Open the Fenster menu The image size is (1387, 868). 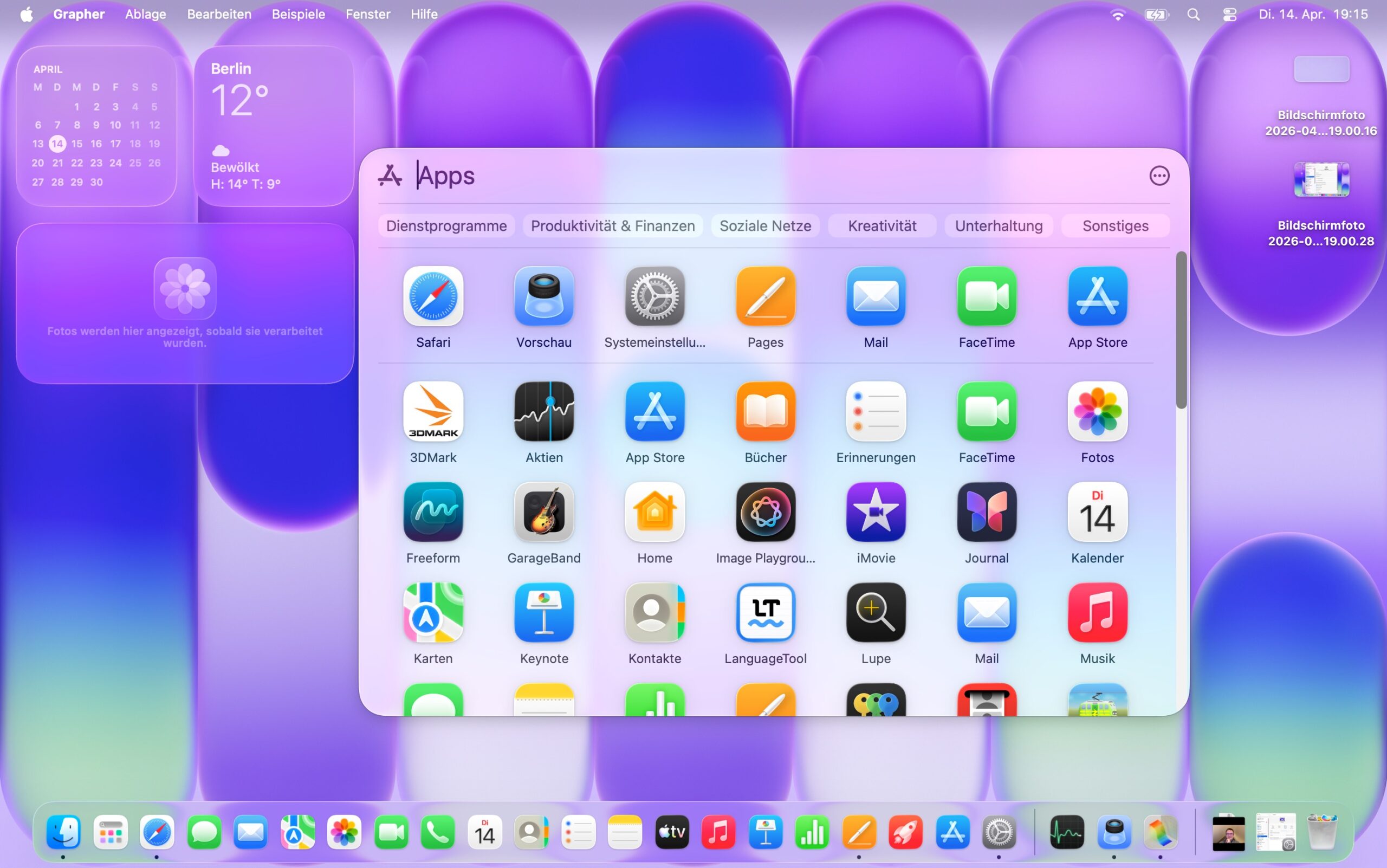point(367,14)
